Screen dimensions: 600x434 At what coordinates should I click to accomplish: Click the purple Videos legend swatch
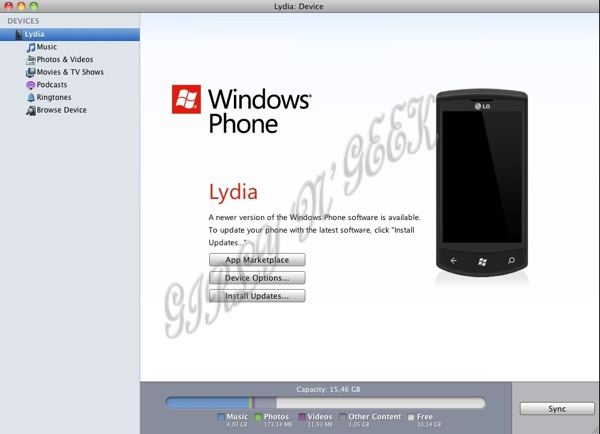pyautogui.click(x=302, y=417)
